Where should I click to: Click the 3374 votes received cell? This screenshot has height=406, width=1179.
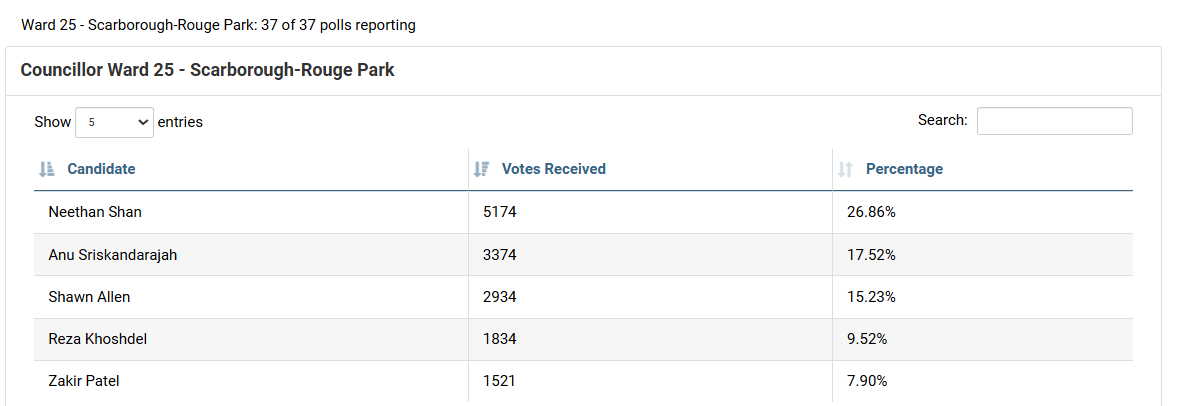(499, 255)
